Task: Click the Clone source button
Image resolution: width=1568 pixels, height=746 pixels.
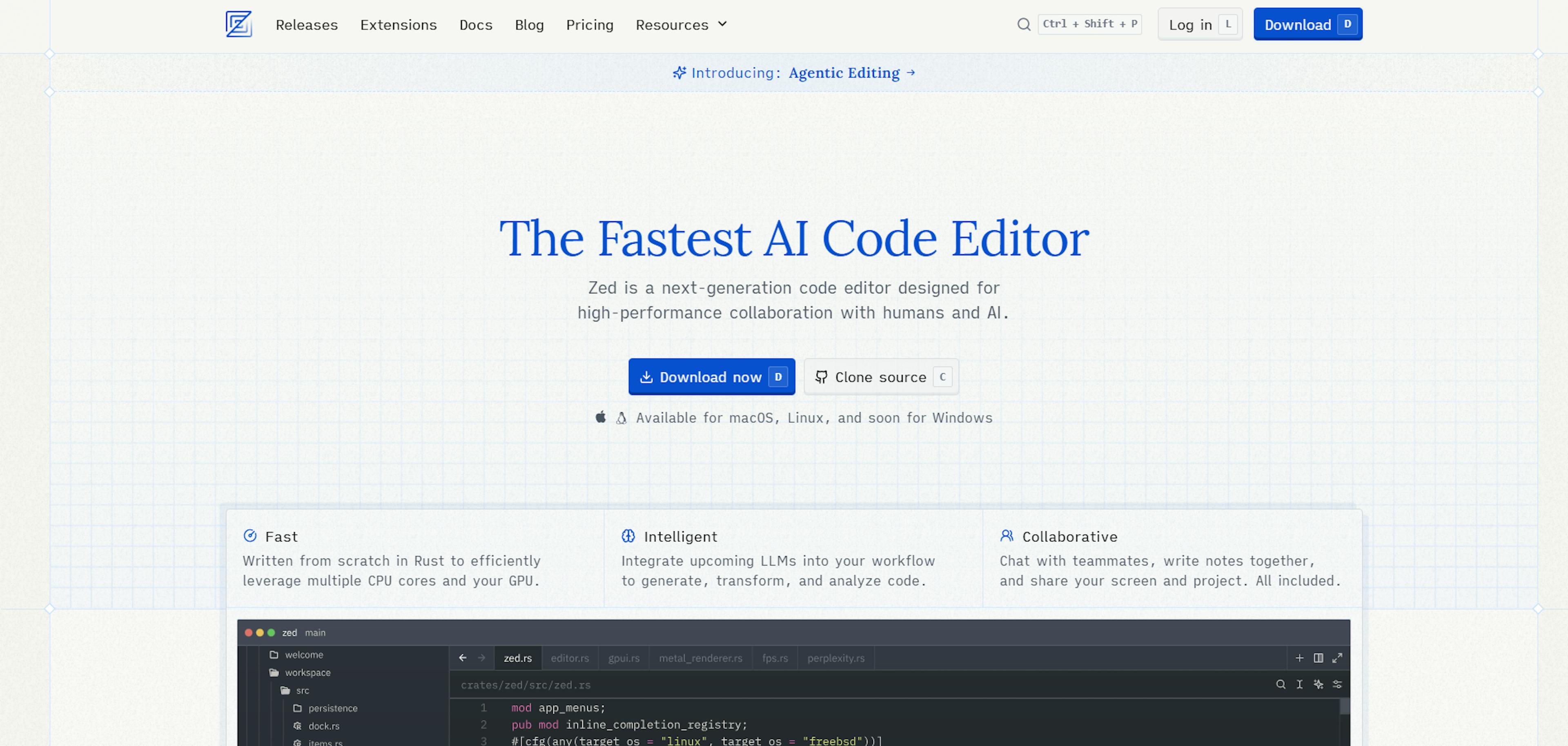Action: pos(880,376)
